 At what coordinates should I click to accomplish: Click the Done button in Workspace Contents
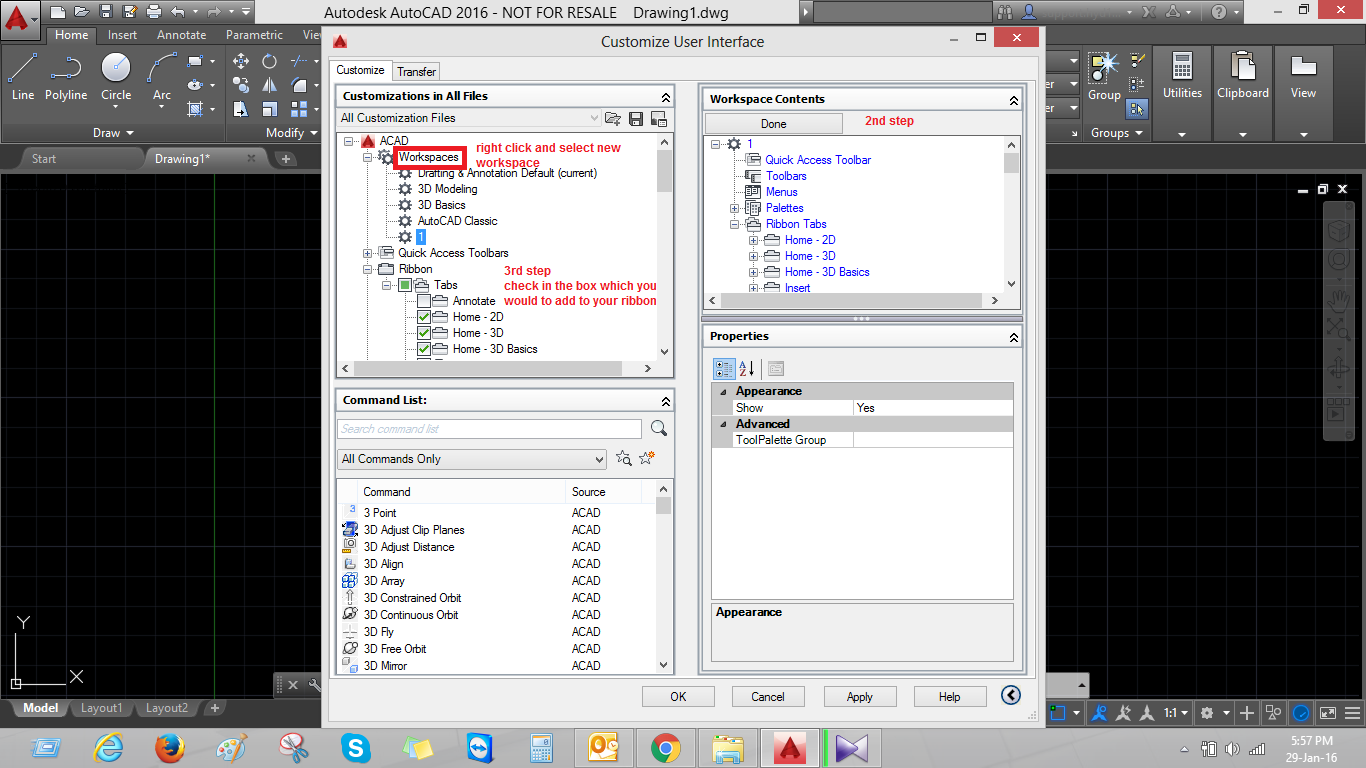pyautogui.click(x=774, y=124)
